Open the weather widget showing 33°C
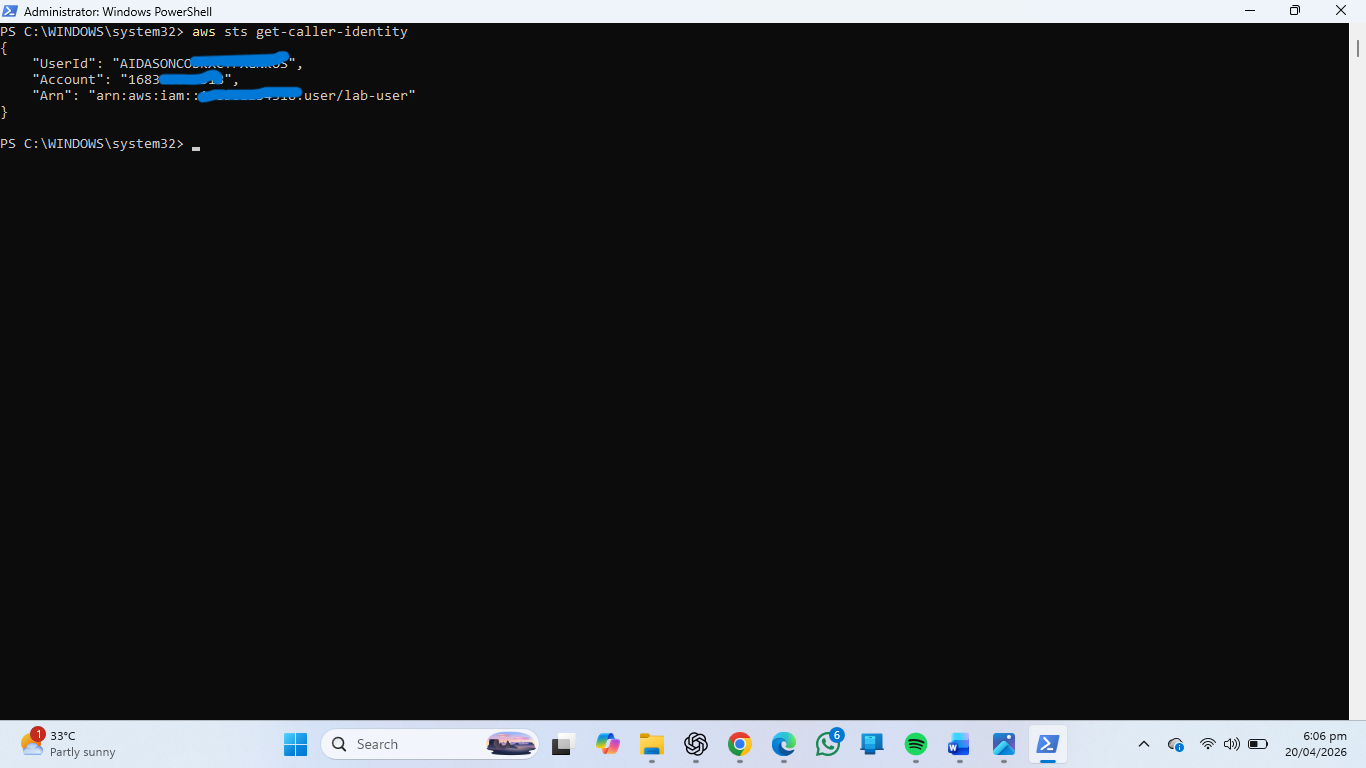This screenshot has height=768, width=1366. 68,744
